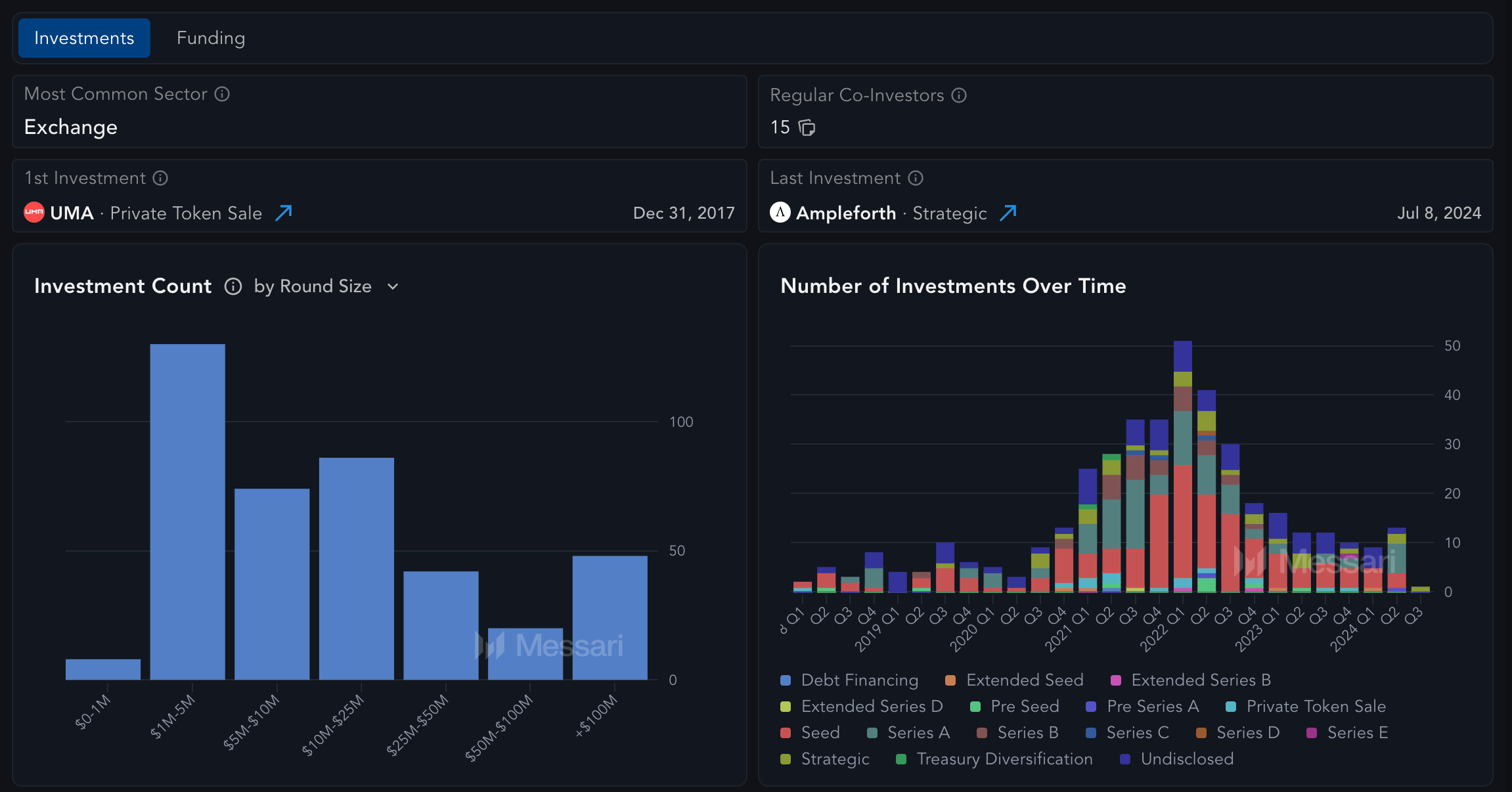Select the Investments tab
Viewport: 1512px width, 792px height.
(84, 37)
